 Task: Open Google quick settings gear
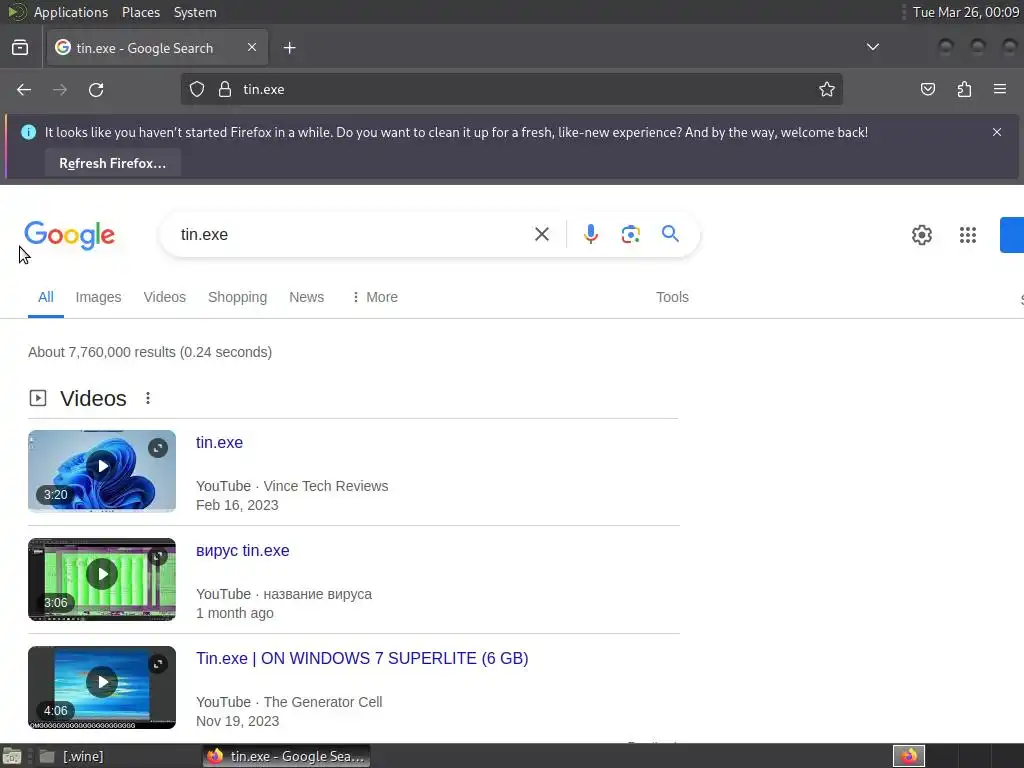click(921, 235)
